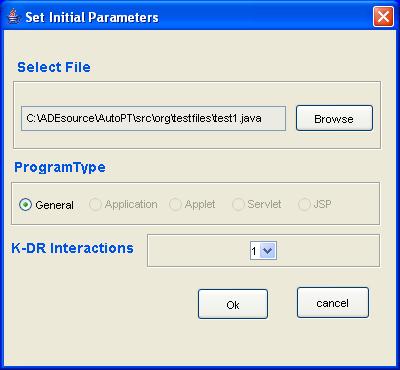Viewport: 400px width, 370px height.
Task: Click the test1.java file path field
Action: [153, 118]
